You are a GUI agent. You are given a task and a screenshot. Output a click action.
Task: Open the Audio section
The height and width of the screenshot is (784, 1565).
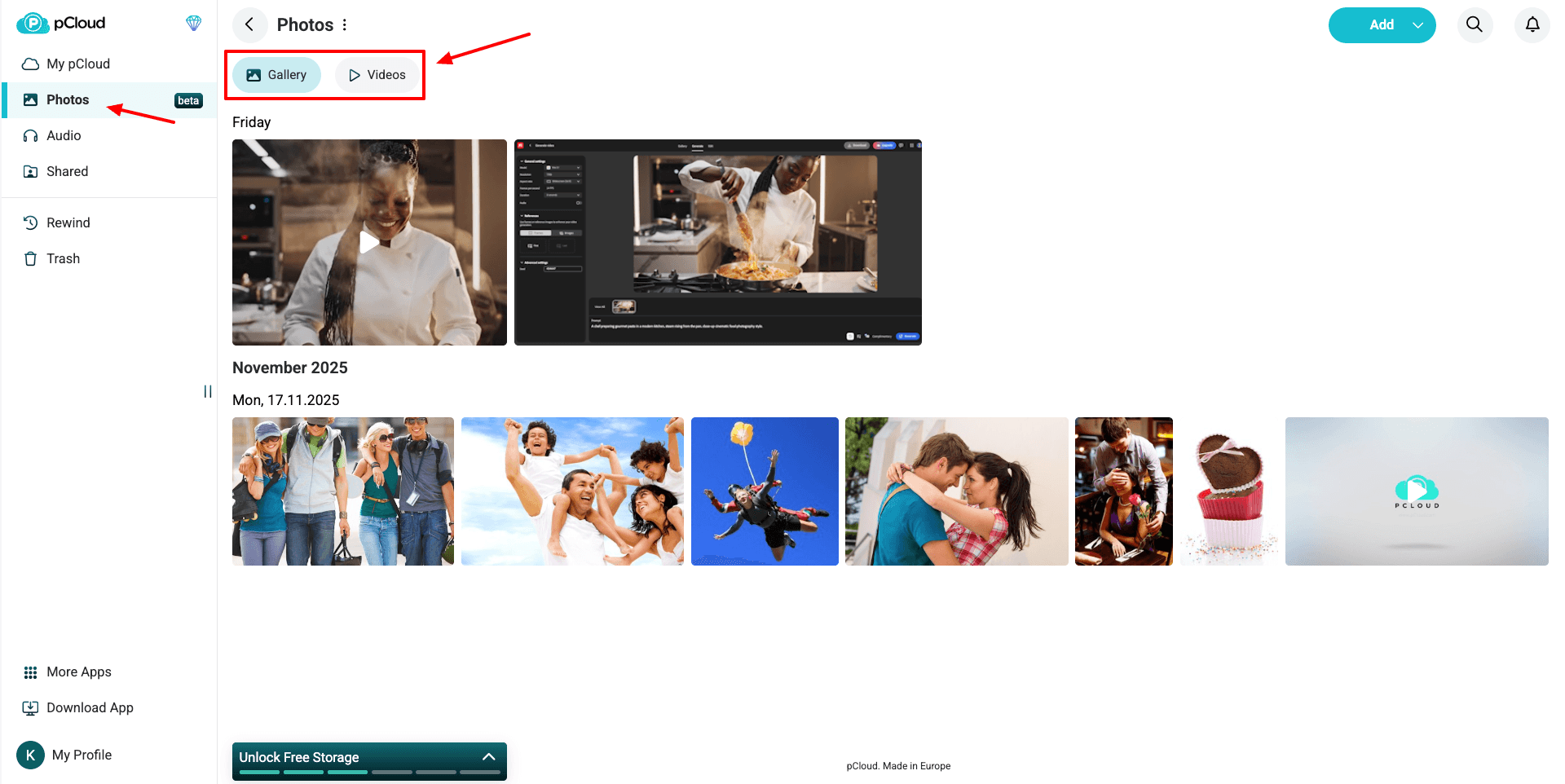64,135
